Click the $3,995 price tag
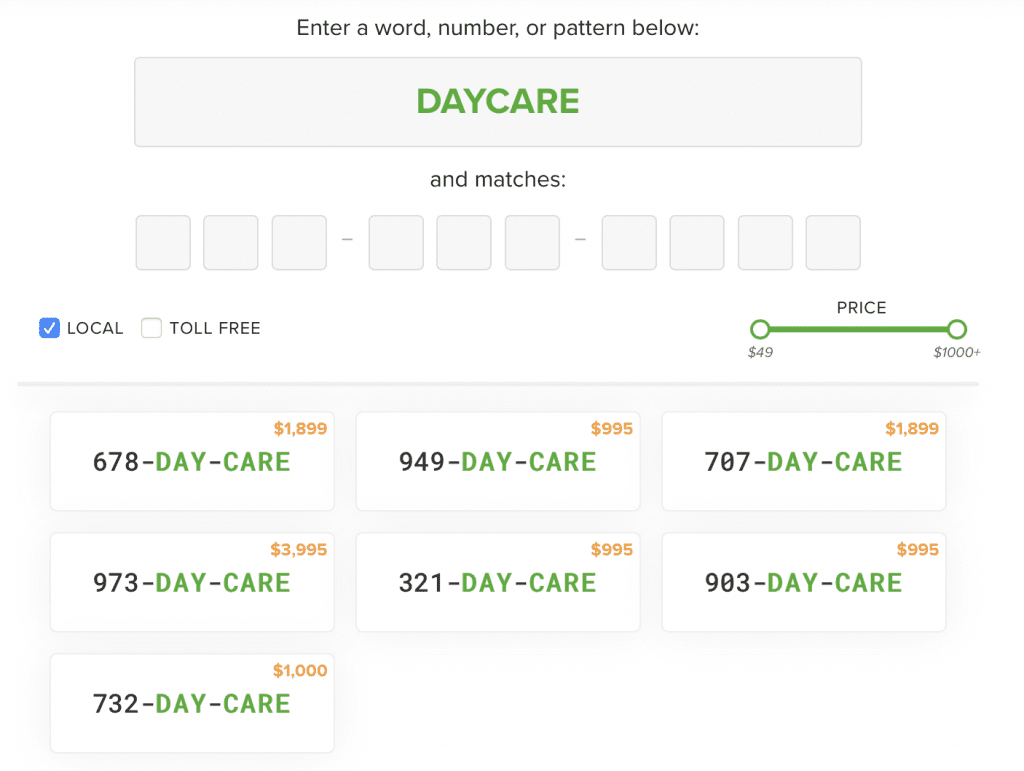The width and height of the screenshot is (1024, 771). click(298, 550)
